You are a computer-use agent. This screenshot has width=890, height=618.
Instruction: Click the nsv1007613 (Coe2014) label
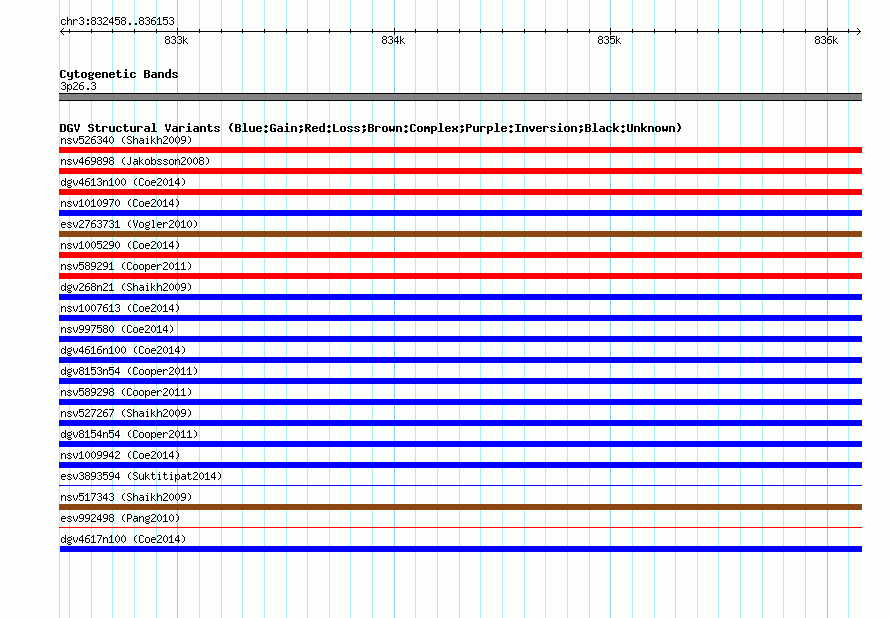[120, 308]
